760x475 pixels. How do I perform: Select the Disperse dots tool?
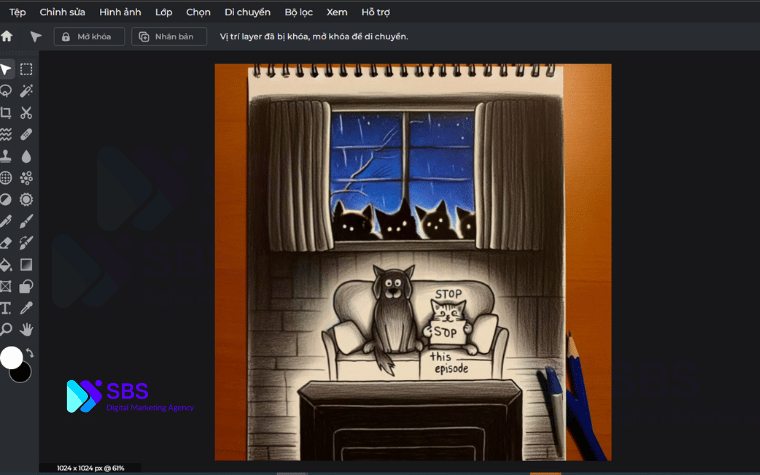(26, 178)
